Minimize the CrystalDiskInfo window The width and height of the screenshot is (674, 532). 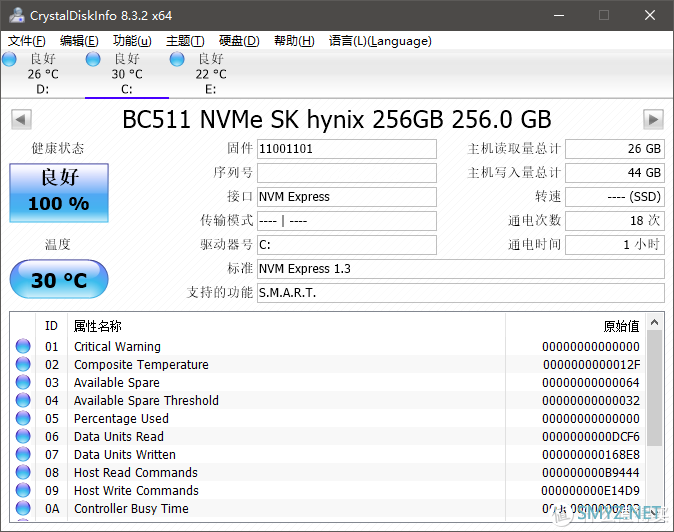[559, 15]
